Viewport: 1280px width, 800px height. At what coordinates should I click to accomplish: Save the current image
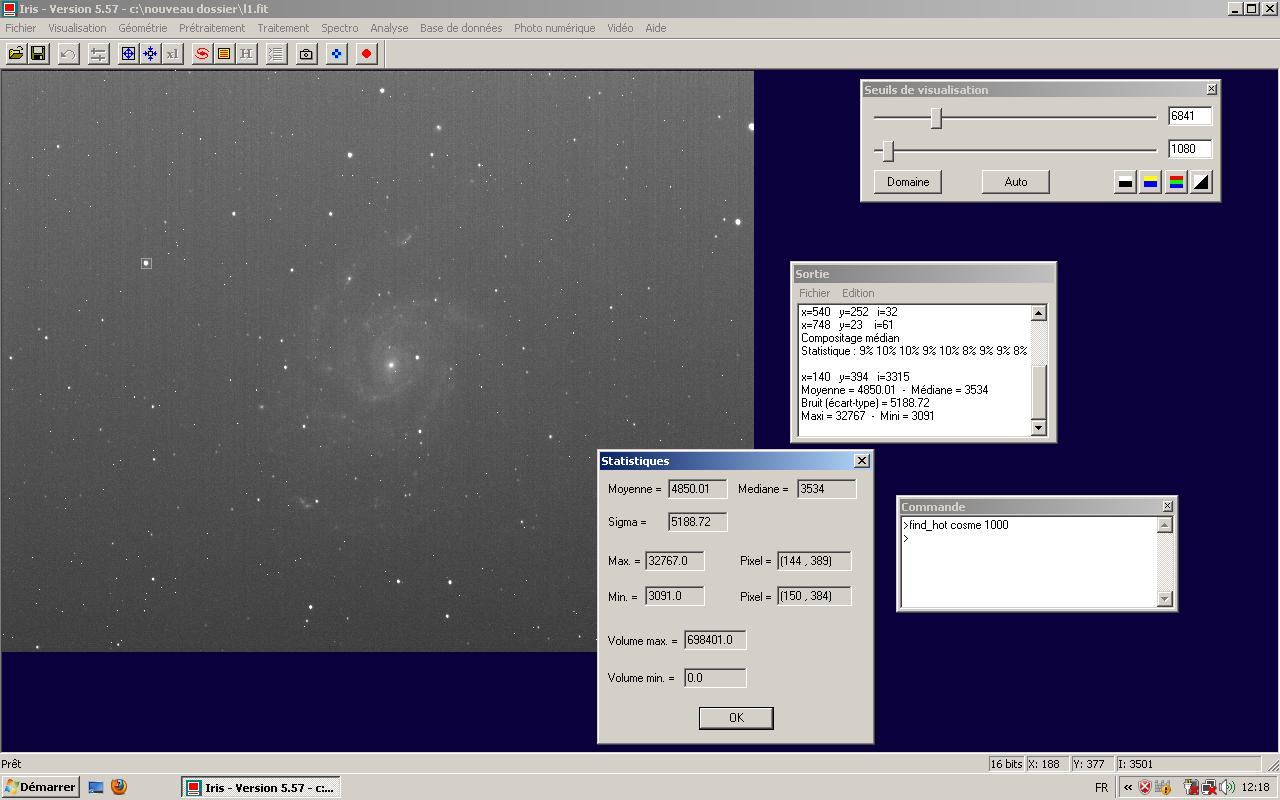(x=39, y=53)
